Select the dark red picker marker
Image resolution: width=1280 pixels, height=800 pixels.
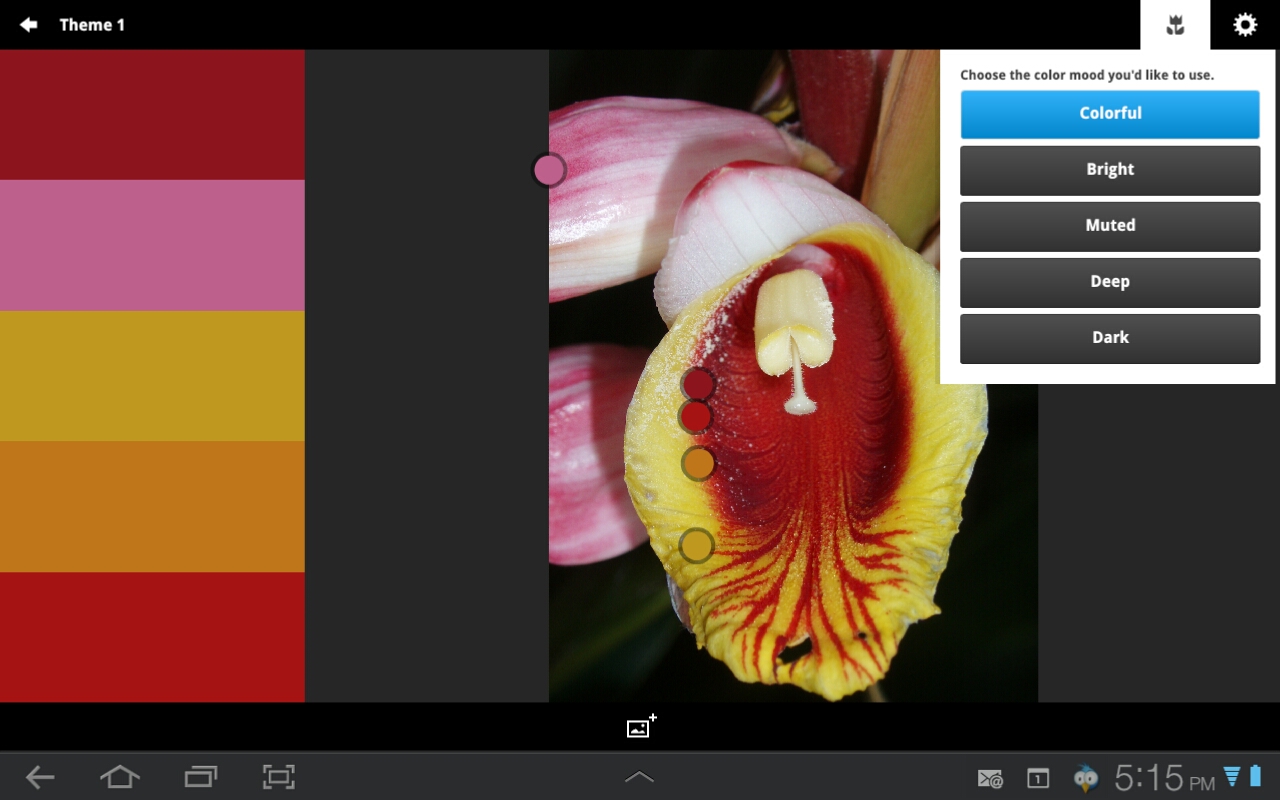point(697,384)
